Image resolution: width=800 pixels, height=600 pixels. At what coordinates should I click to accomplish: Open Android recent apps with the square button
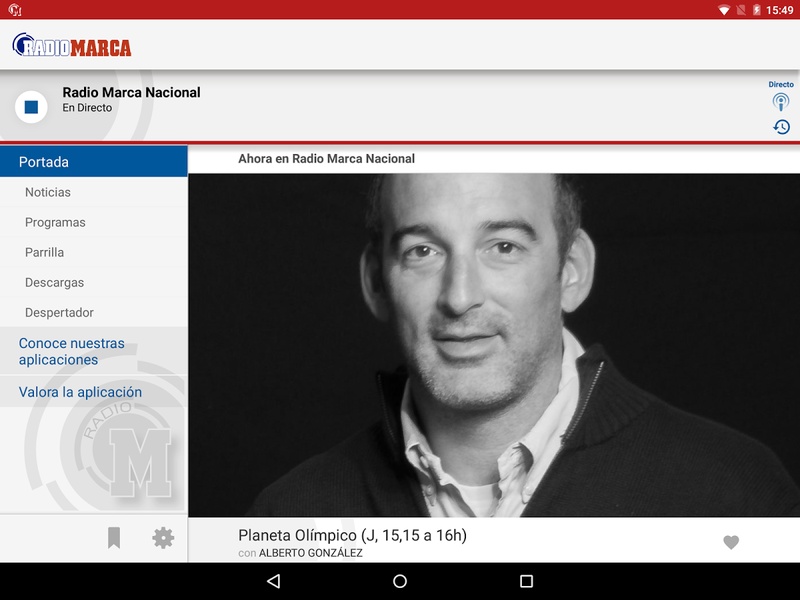[527, 581]
